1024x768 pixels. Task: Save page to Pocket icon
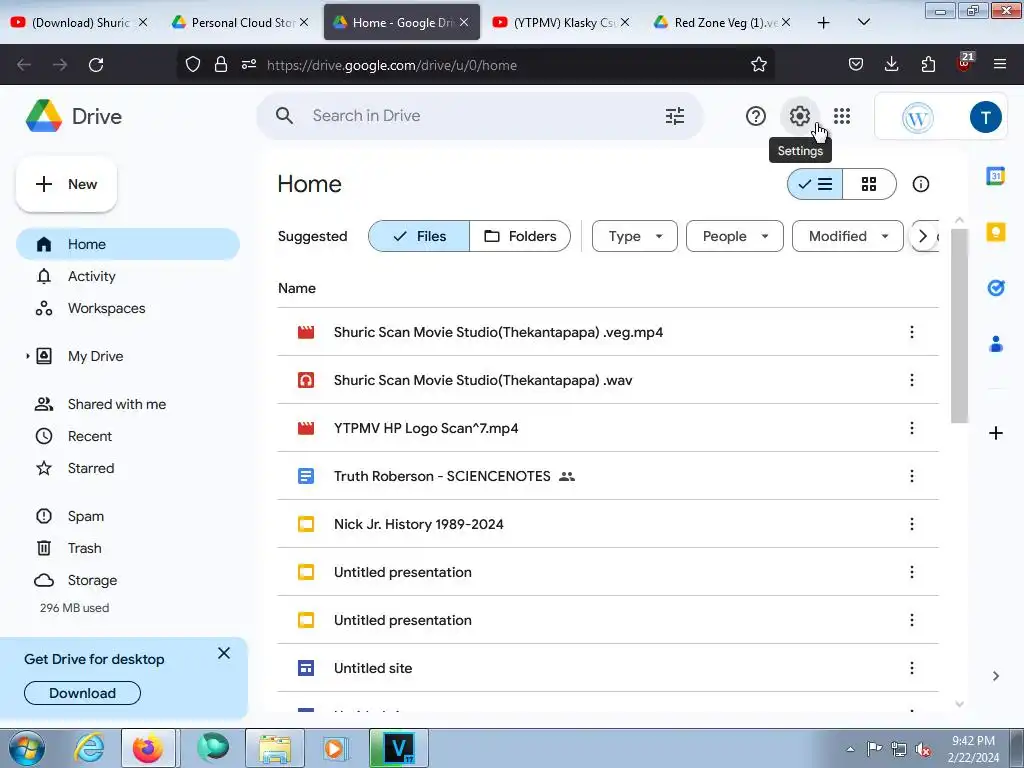[x=856, y=64]
